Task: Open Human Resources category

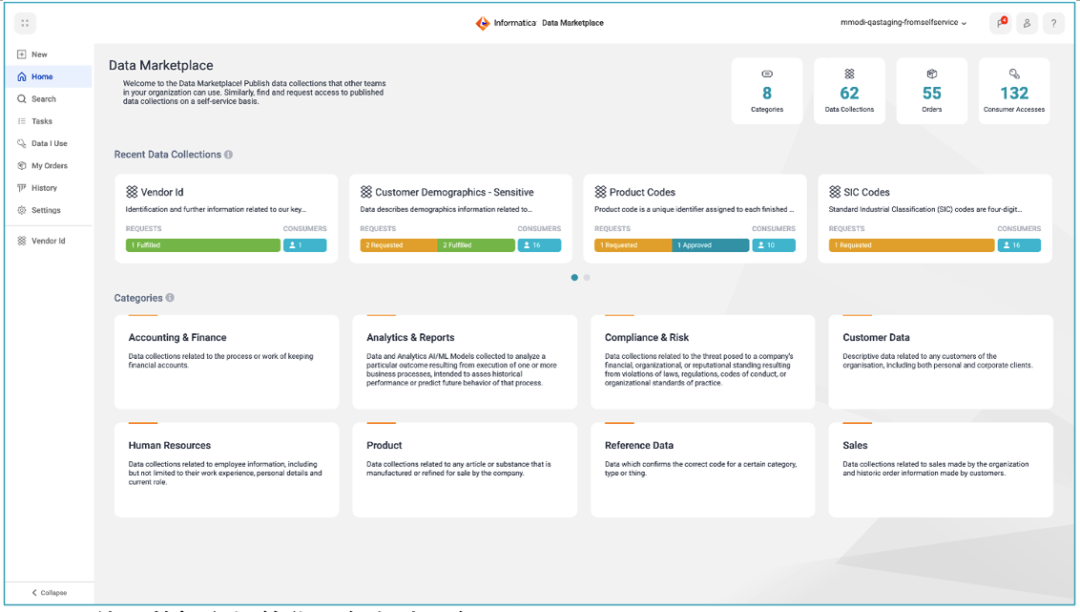Action: [227, 469]
